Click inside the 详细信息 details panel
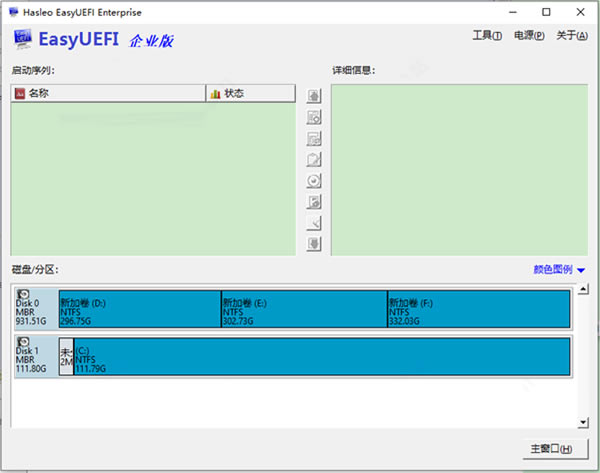Image resolution: width=600 pixels, height=473 pixels. [460, 170]
